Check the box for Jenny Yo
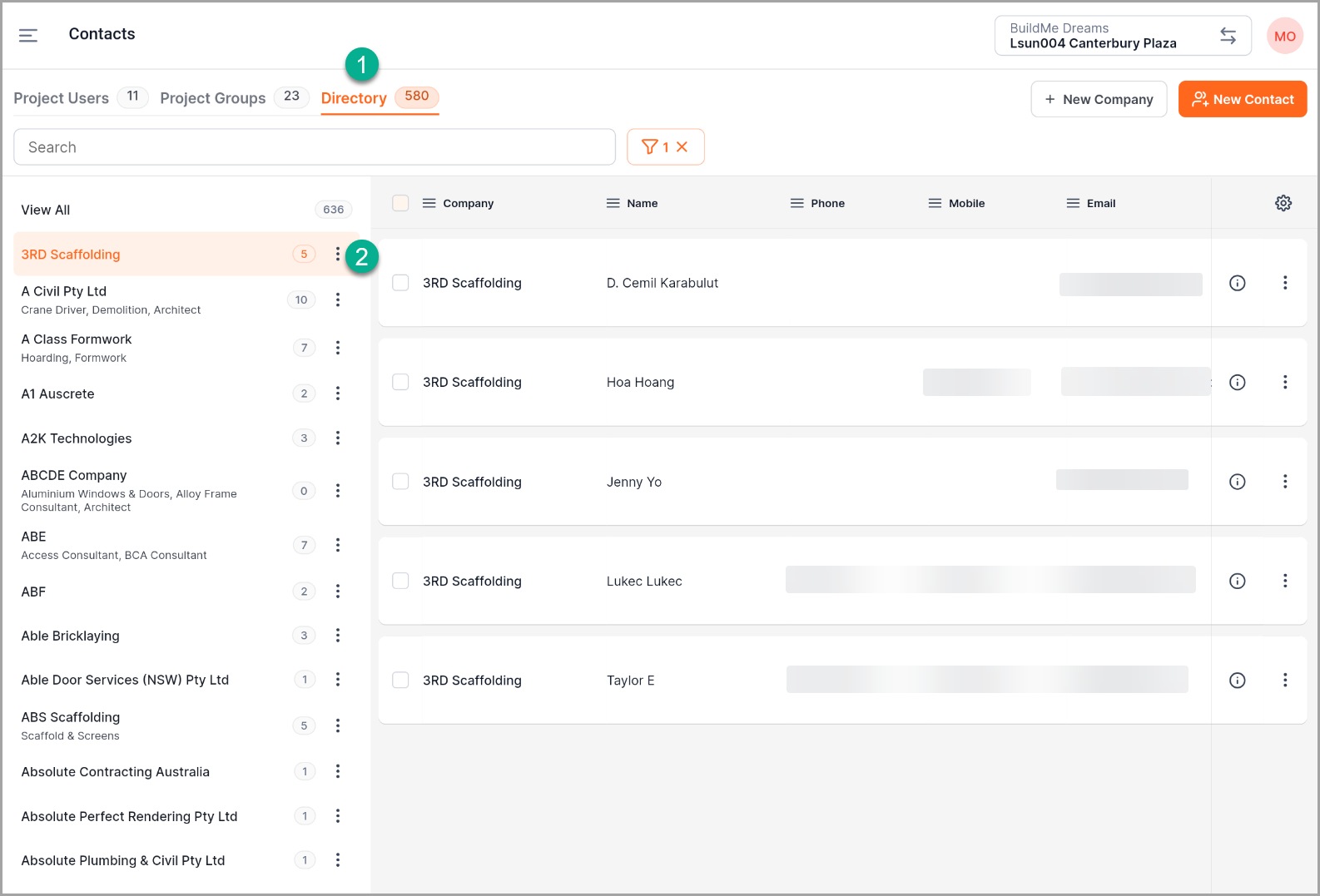Image resolution: width=1320 pixels, height=896 pixels. 400,482
